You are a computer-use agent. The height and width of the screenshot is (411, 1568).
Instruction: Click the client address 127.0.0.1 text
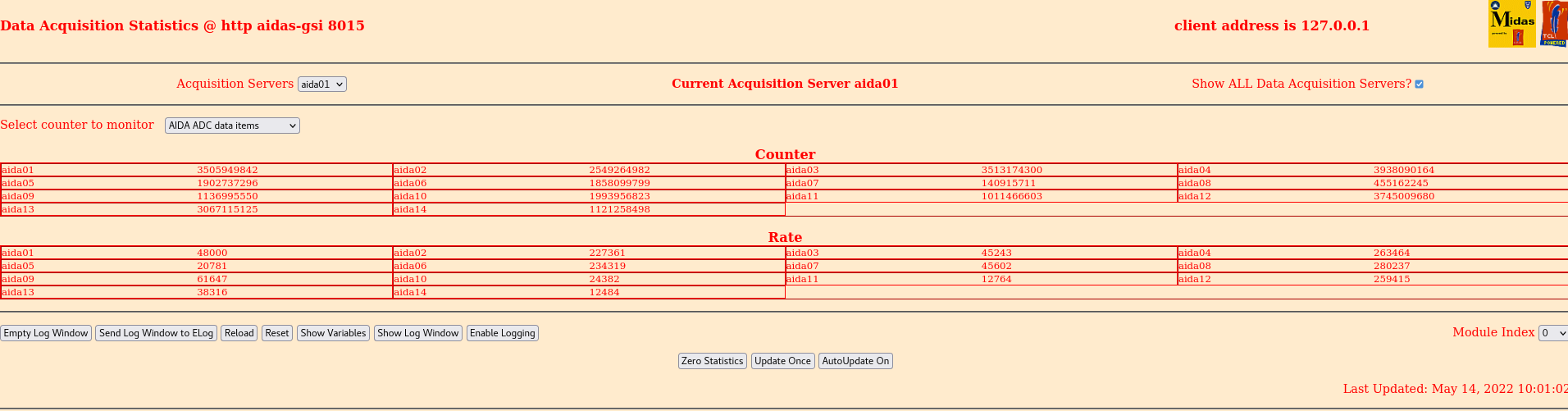pyautogui.click(x=1272, y=25)
